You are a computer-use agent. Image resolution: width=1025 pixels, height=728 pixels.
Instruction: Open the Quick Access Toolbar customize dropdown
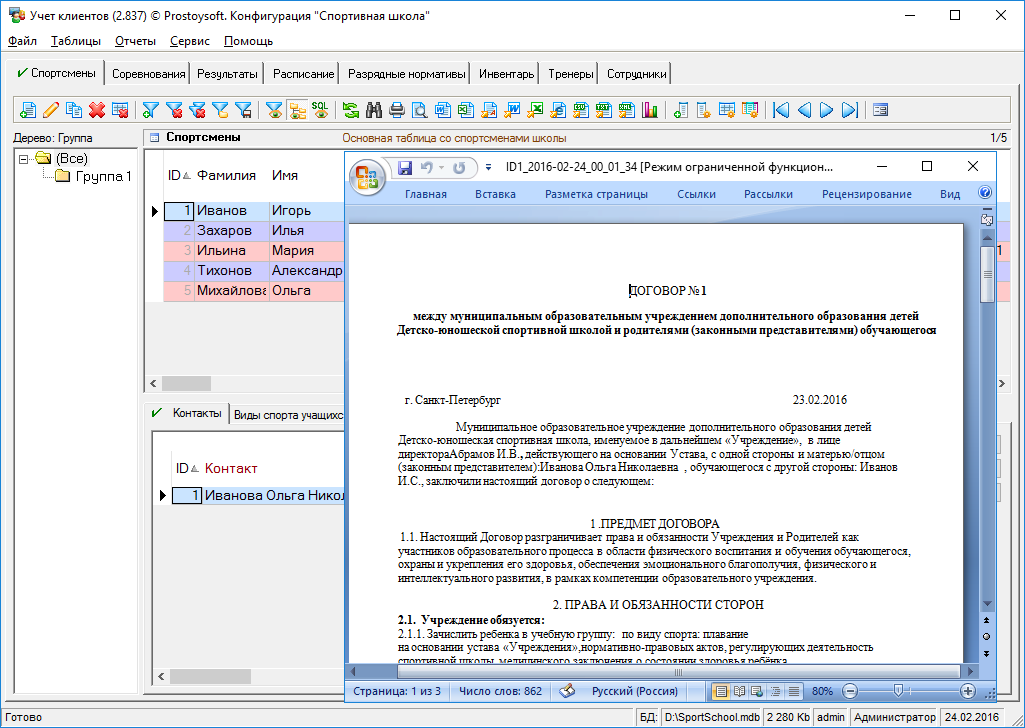pos(489,168)
